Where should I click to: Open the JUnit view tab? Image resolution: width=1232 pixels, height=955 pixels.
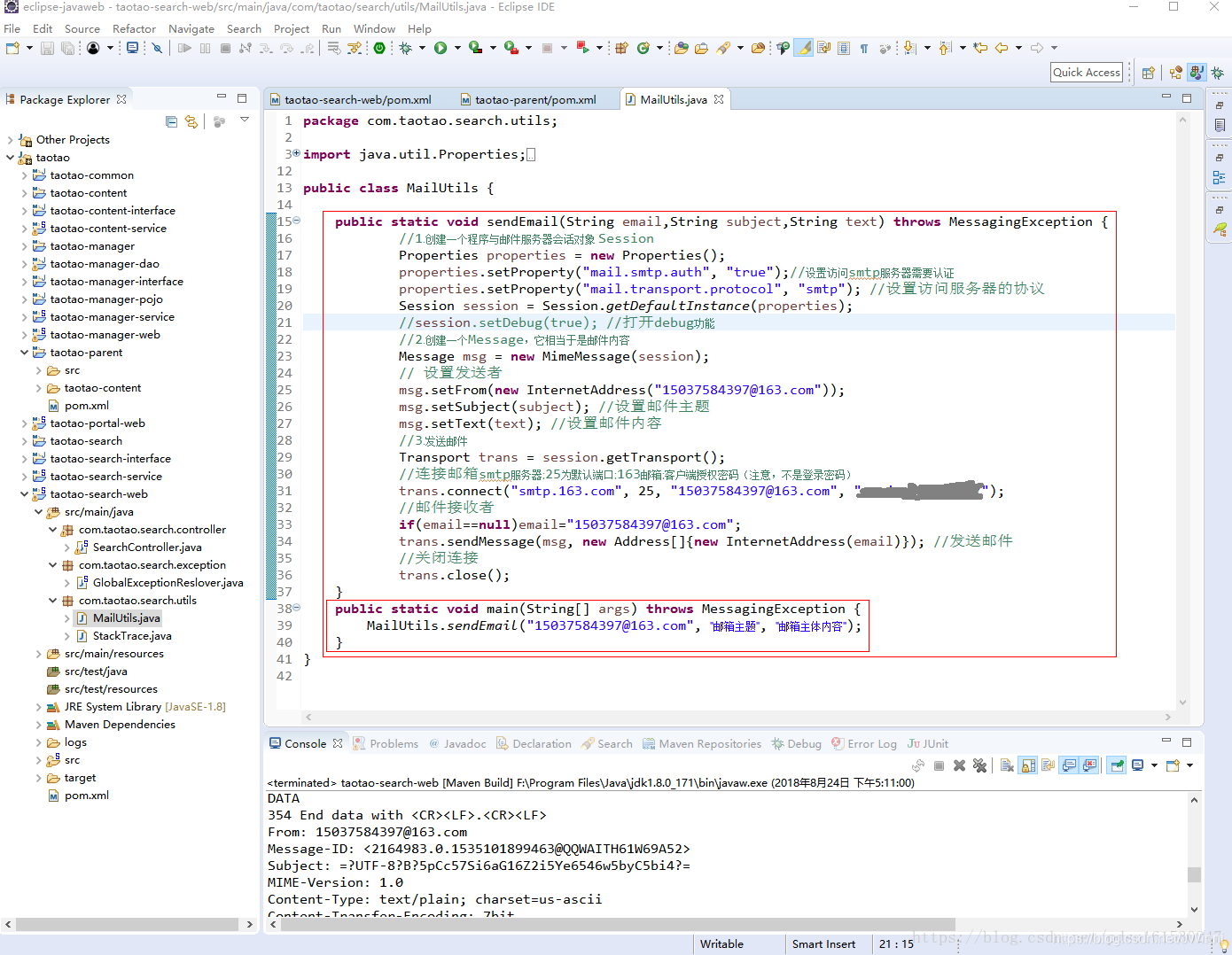tap(928, 743)
